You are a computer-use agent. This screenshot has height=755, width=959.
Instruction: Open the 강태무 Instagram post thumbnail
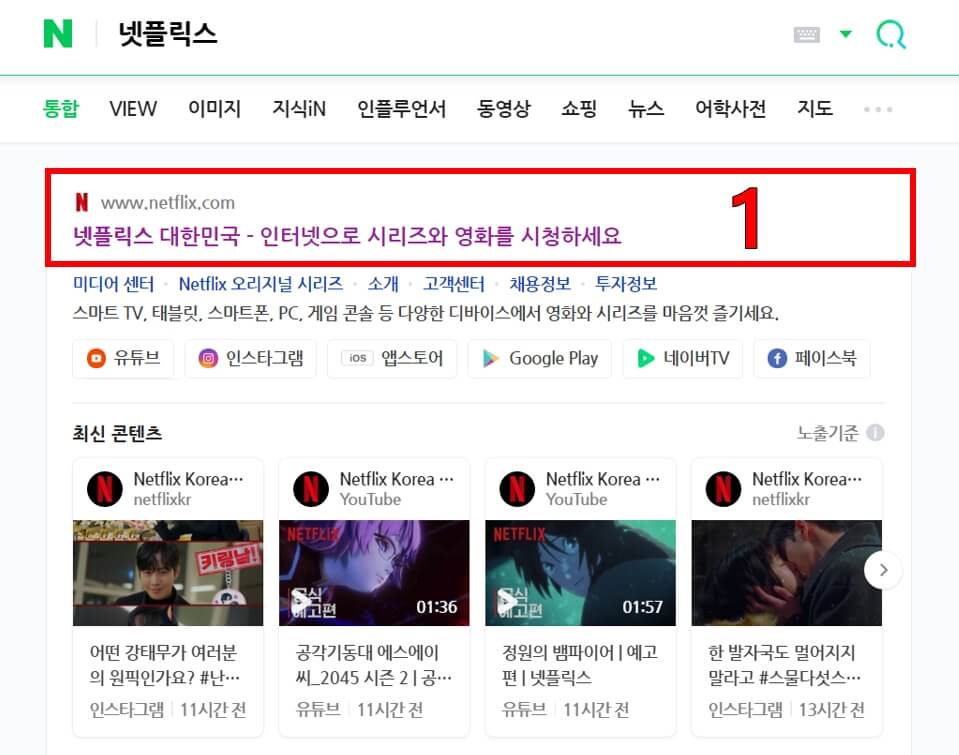click(x=168, y=573)
